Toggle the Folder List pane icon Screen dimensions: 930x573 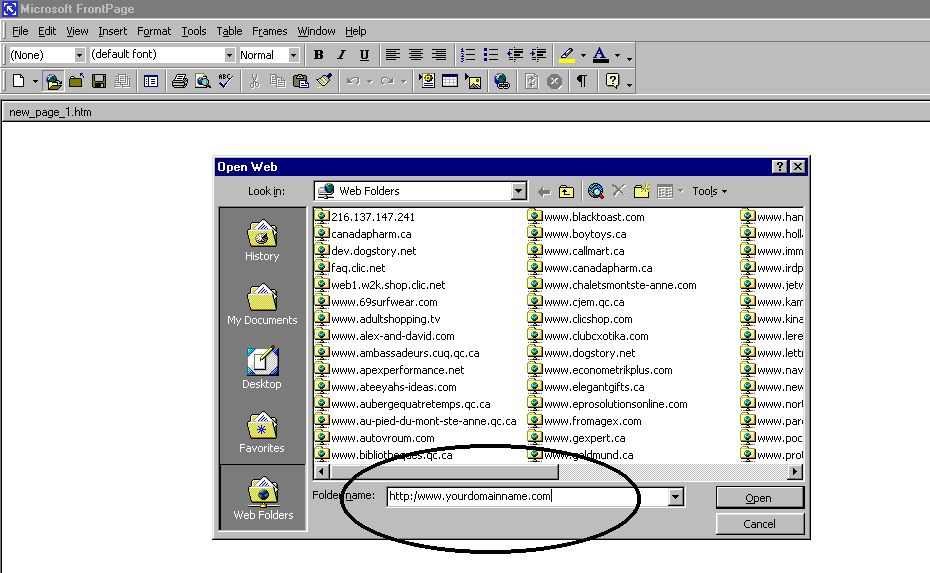click(x=151, y=81)
